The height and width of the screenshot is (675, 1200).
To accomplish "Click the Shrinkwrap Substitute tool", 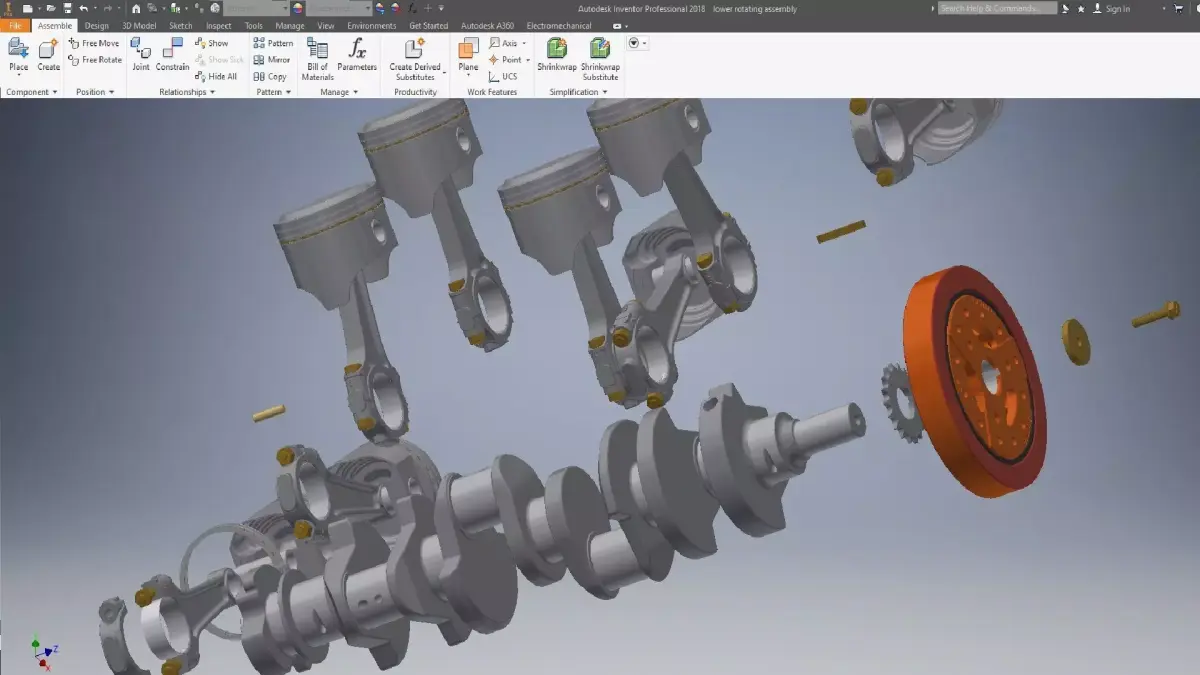I will coord(600,59).
